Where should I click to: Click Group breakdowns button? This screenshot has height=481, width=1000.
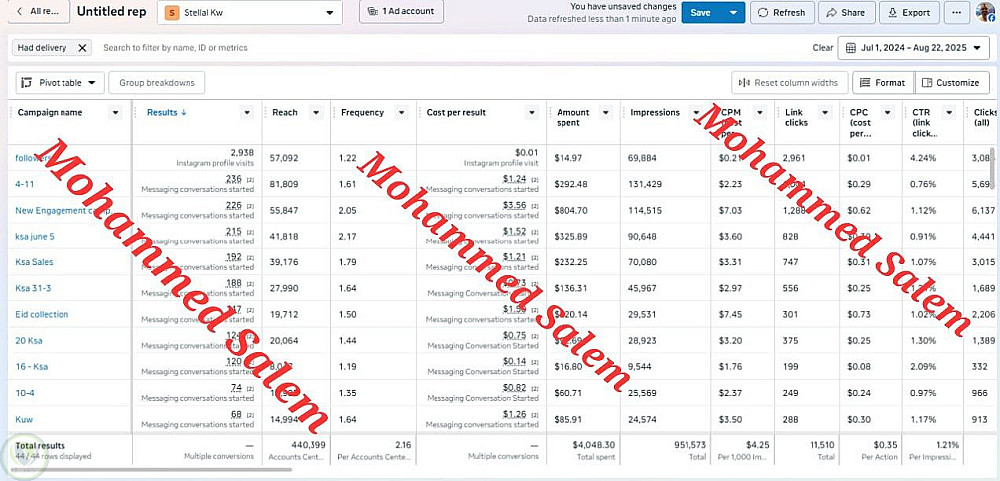157,83
